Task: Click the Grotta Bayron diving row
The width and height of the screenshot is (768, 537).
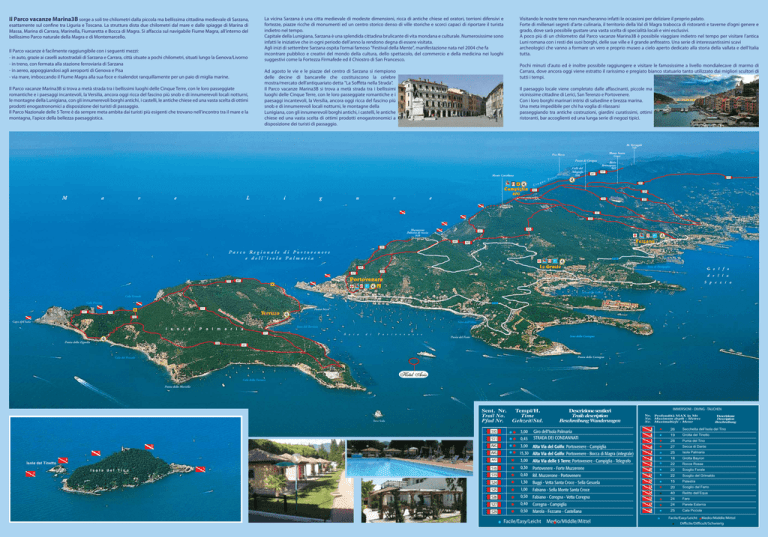Action: tap(698, 458)
